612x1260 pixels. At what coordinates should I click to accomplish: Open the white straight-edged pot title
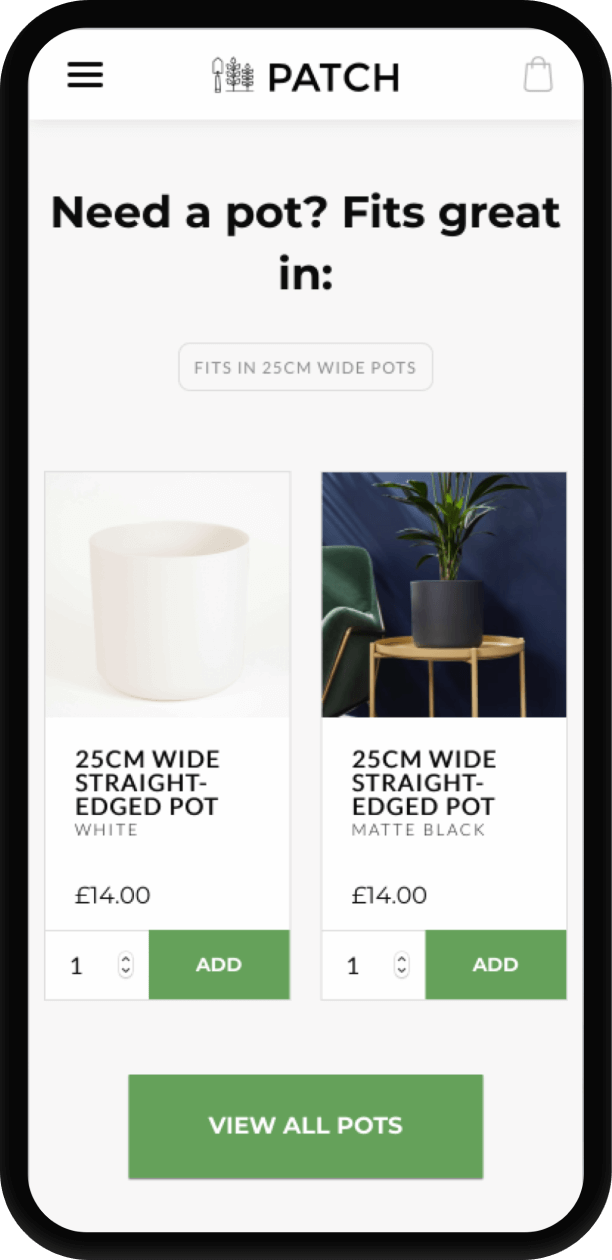point(147,782)
